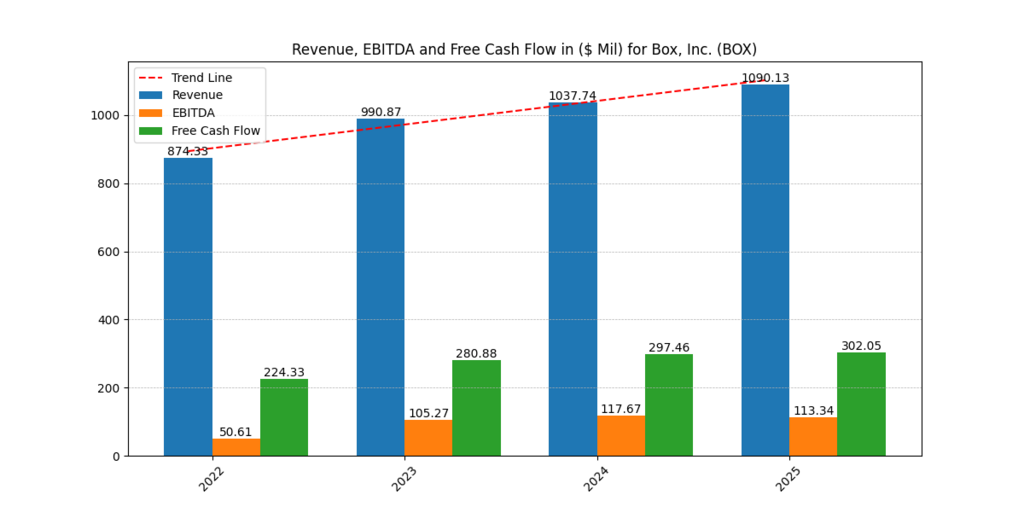Screen dimensions: 1024x512
Task: Click the red dashed Trend Line legend marker
Action: point(152,78)
